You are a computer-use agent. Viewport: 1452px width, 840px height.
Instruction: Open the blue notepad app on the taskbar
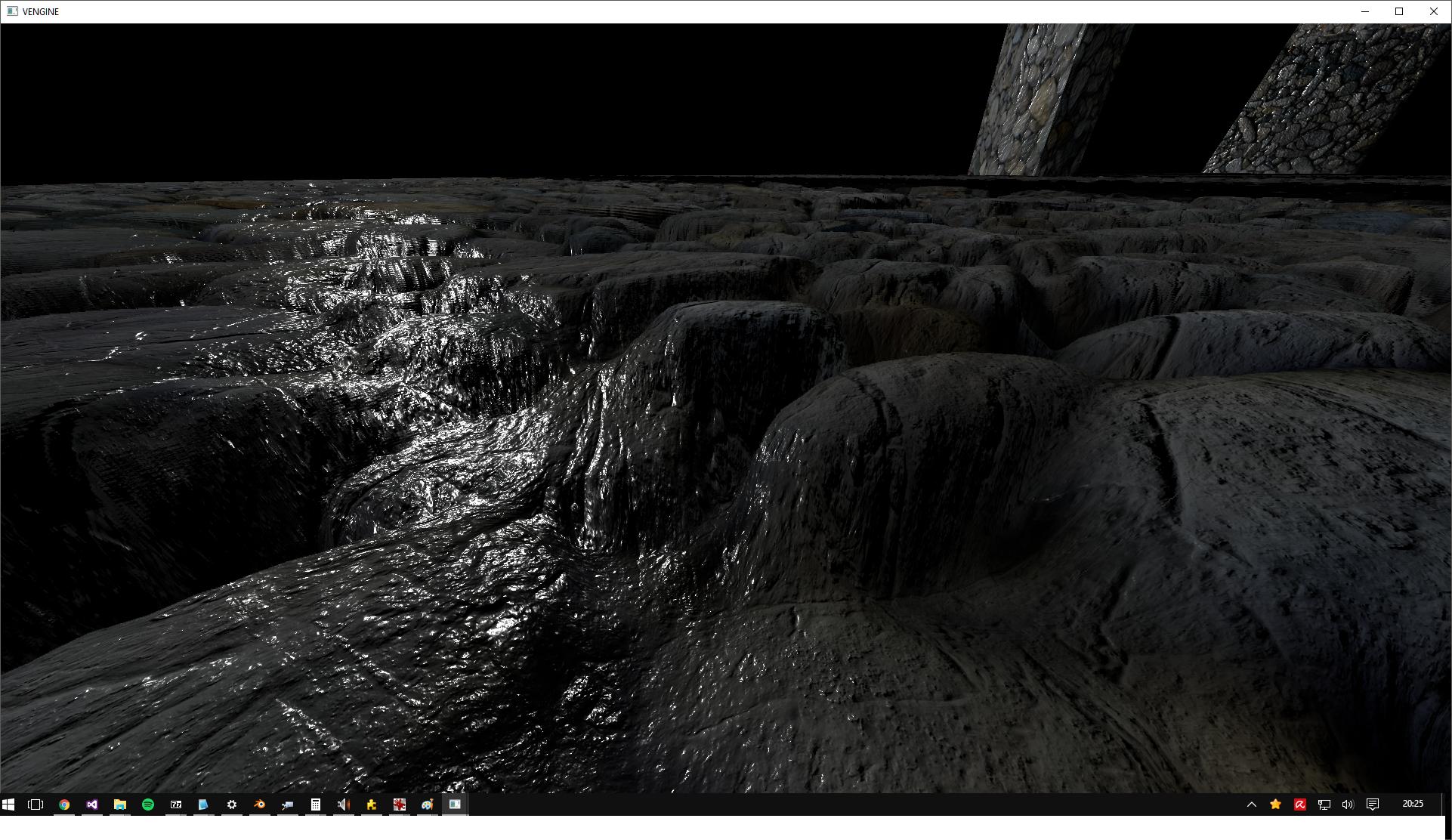pyautogui.click(x=203, y=804)
